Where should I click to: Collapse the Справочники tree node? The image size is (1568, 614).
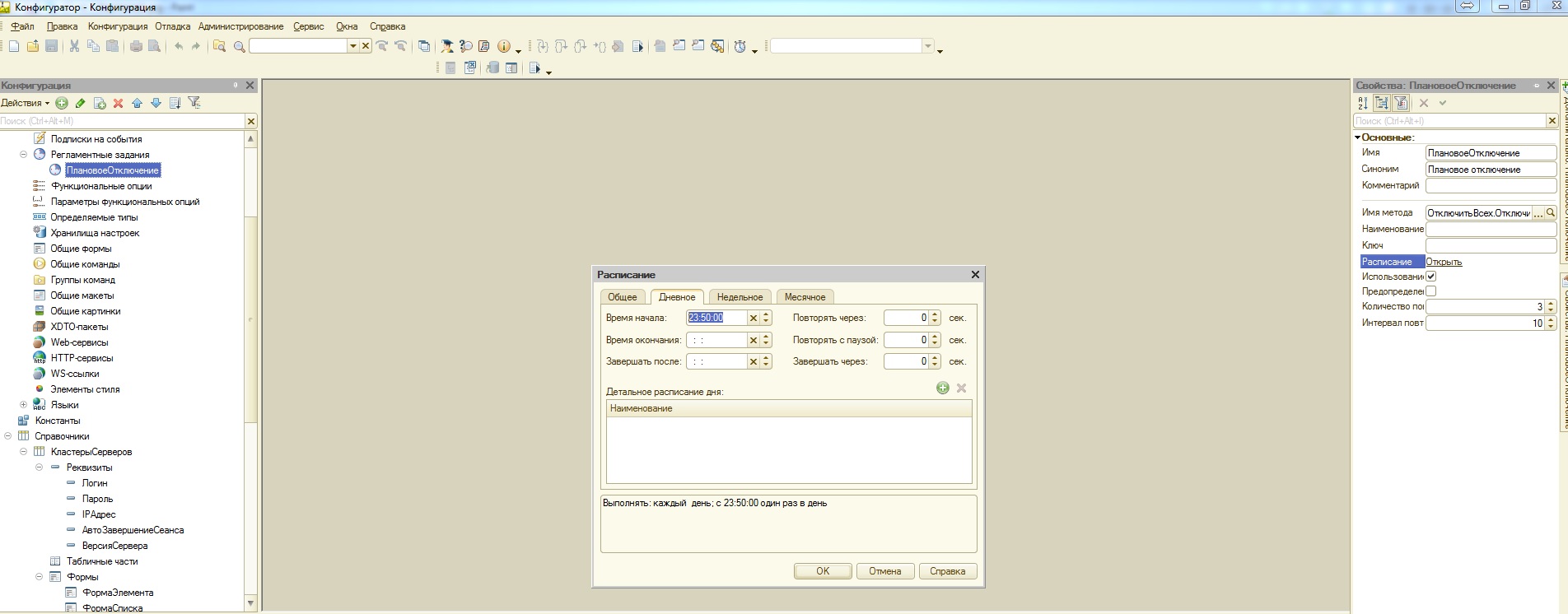7,435
